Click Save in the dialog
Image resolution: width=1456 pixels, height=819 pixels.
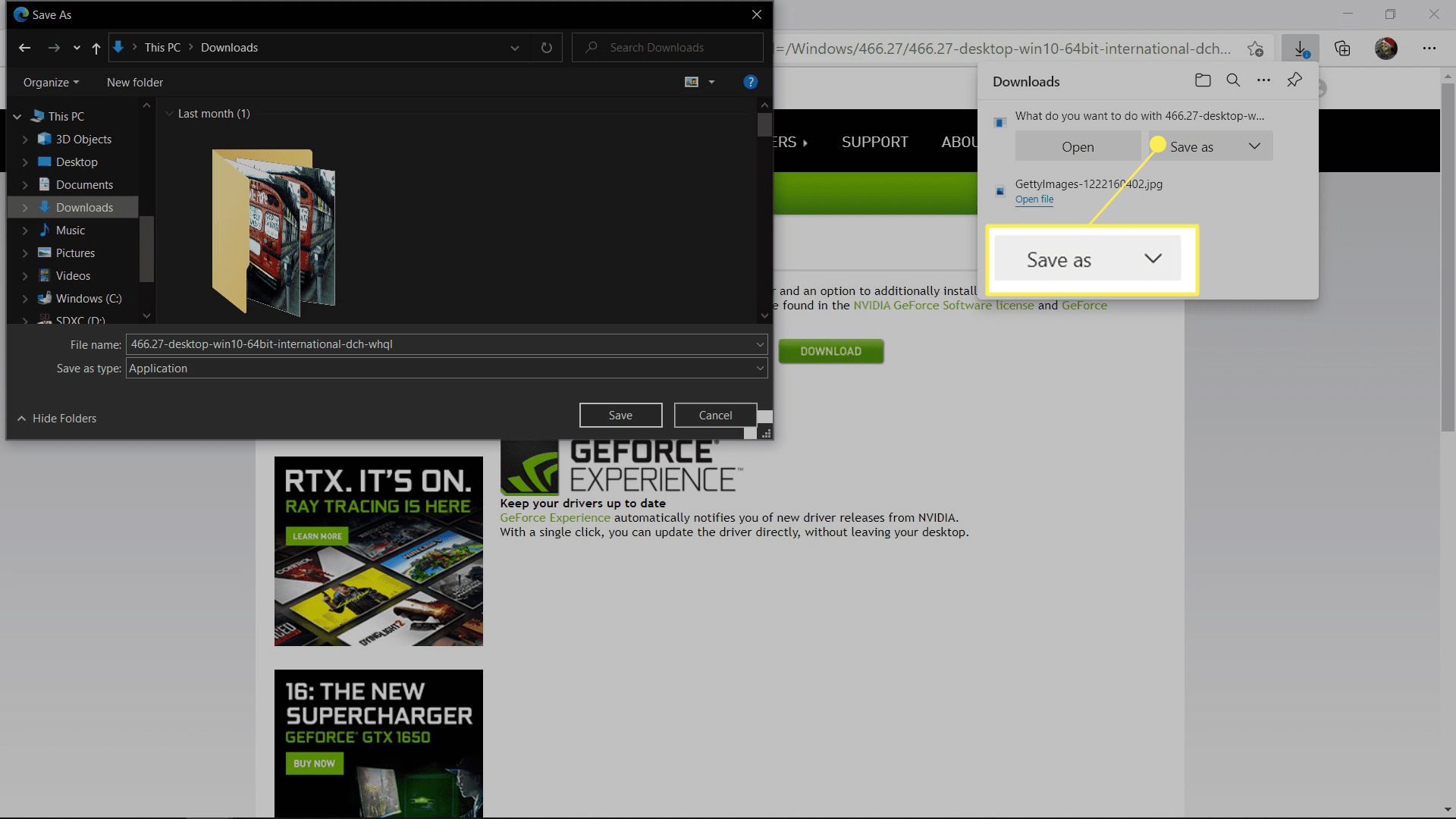(620, 416)
